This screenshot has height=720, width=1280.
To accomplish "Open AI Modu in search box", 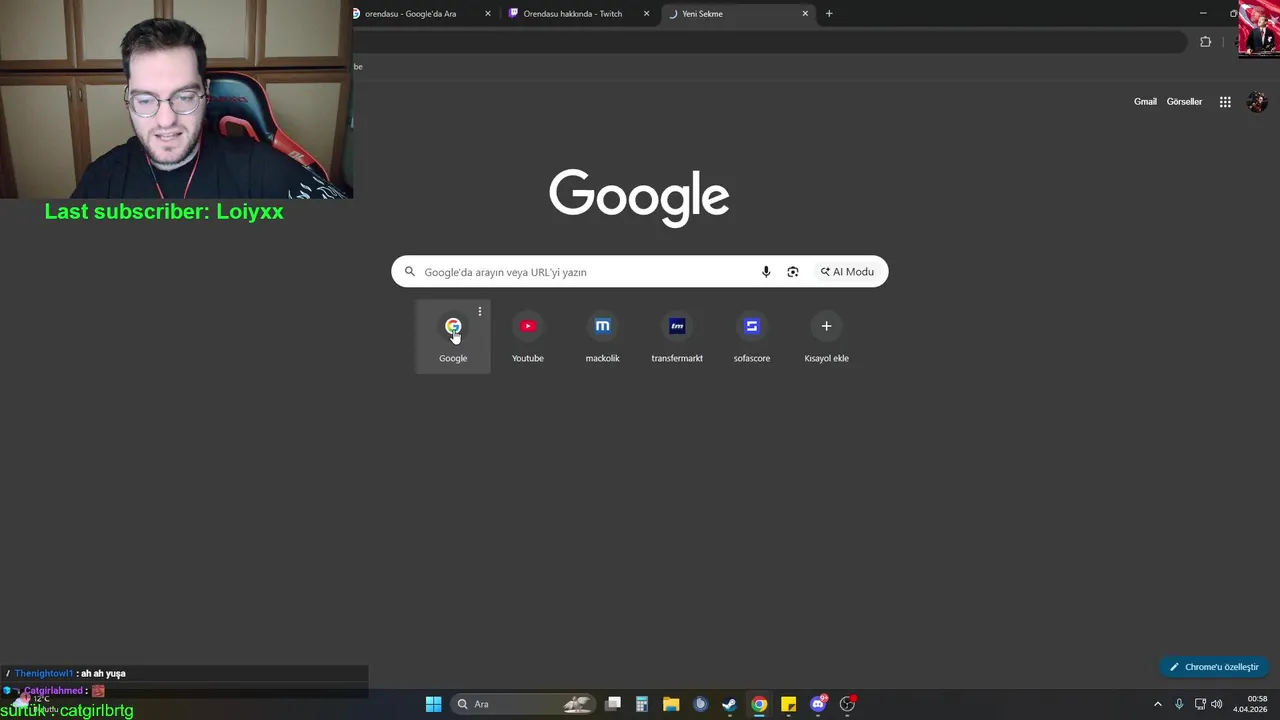I will pyautogui.click(x=847, y=272).
